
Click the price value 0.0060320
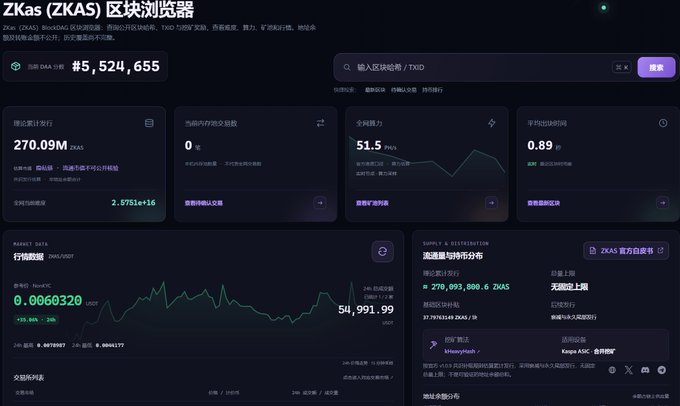pyautogui.click(x=48, y=300)
